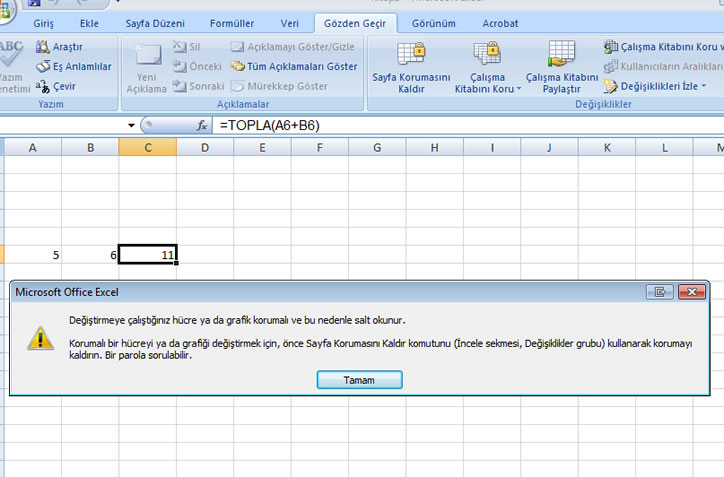Image resolution: width=724 pixels, height=477 pixels.
Task: Click the Tamam button
Action: (x=359, y=380)
